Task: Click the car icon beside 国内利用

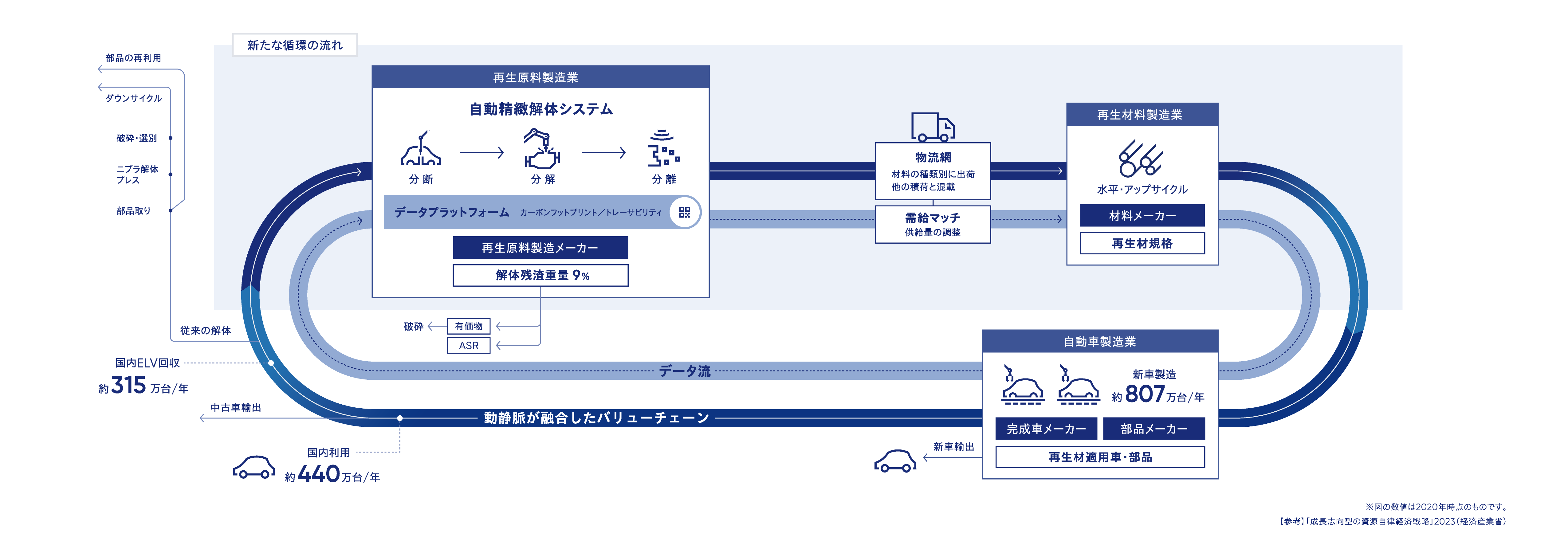Action: click(x=254, y=467)
